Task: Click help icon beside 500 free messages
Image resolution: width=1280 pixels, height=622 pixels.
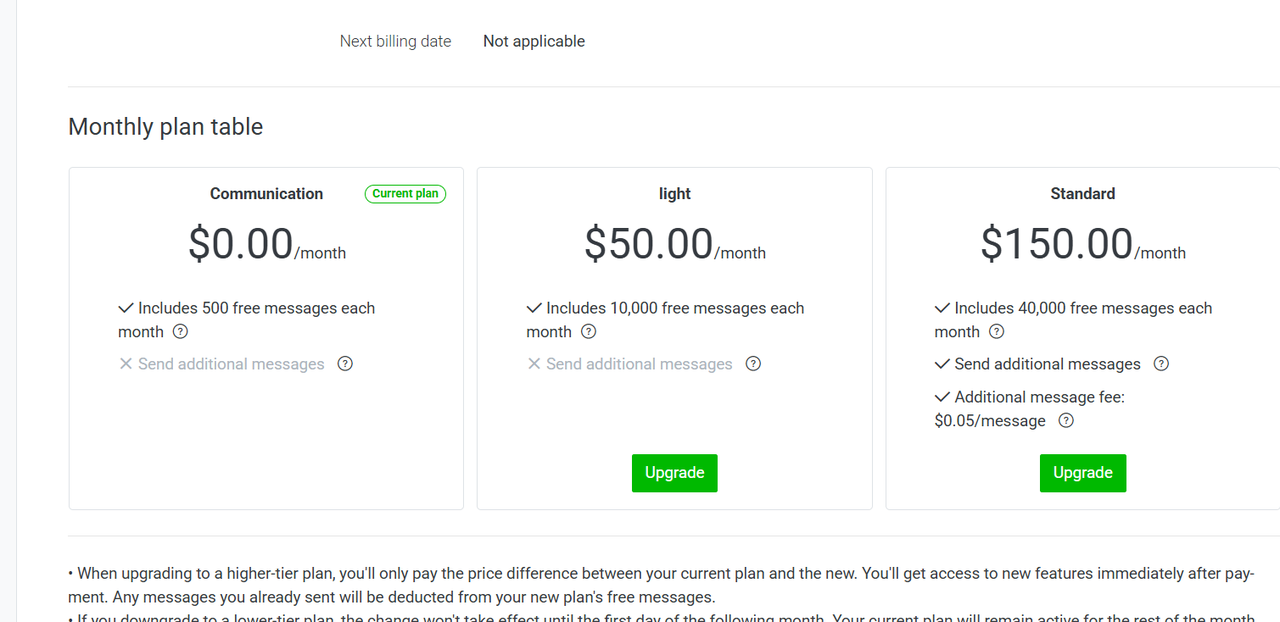Action: (180, 332)
